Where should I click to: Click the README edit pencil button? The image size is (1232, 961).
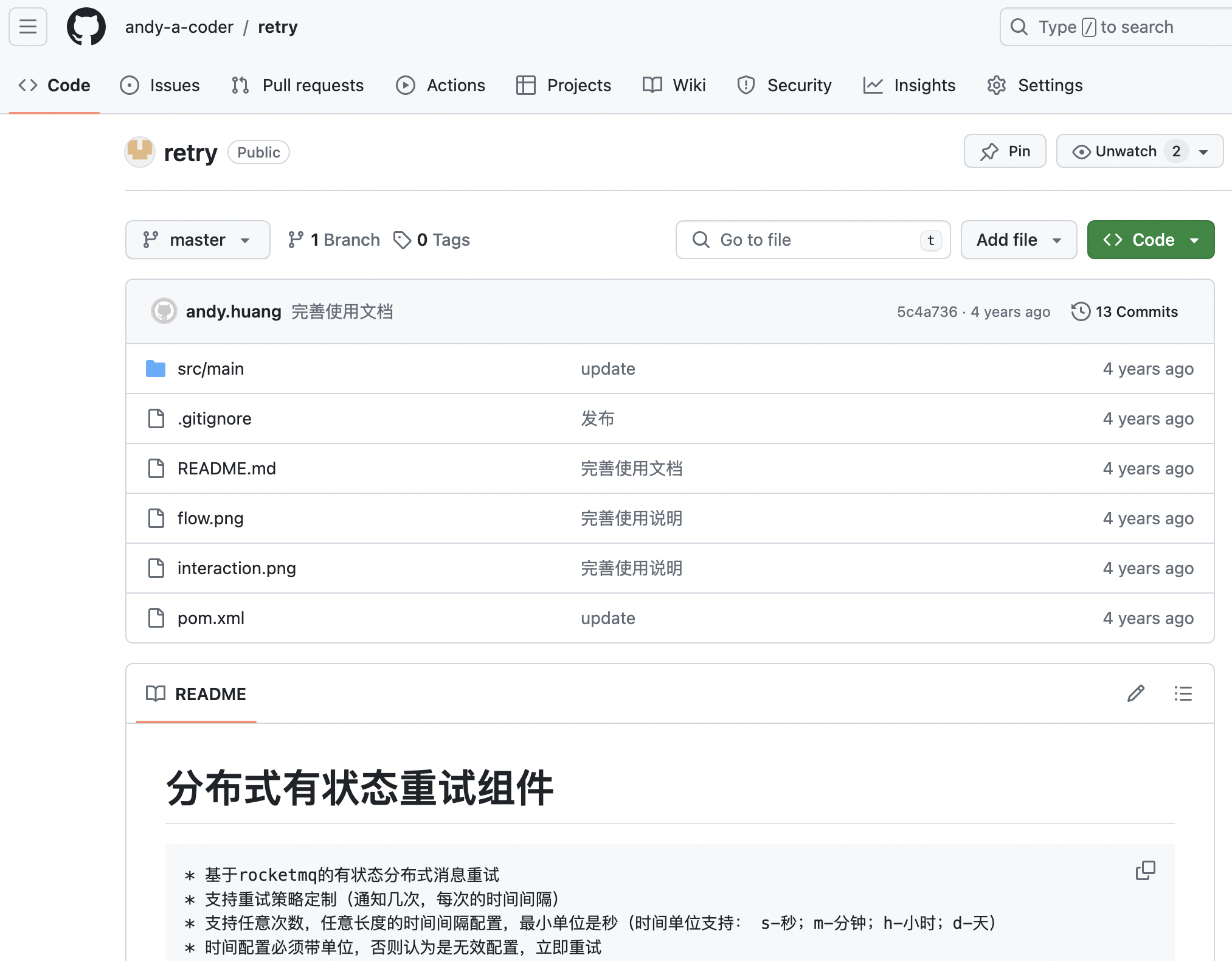1136,692
